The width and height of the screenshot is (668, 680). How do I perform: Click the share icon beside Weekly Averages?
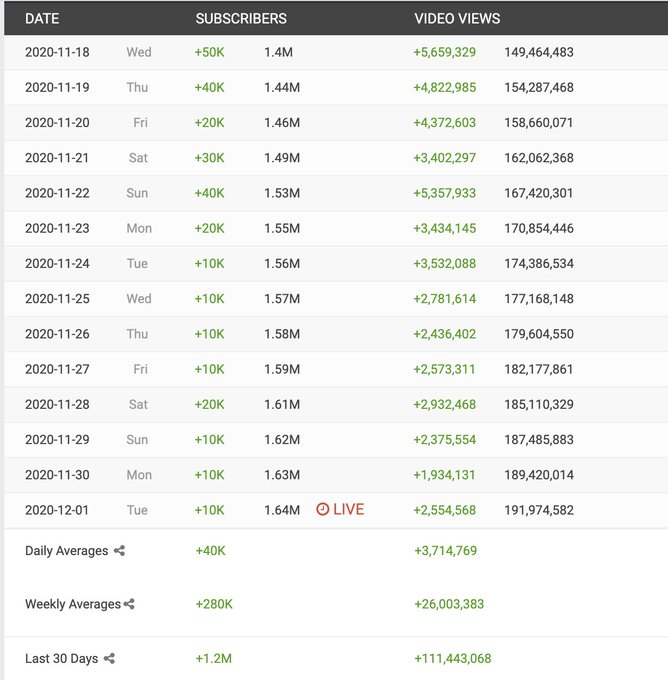point(129,604)
